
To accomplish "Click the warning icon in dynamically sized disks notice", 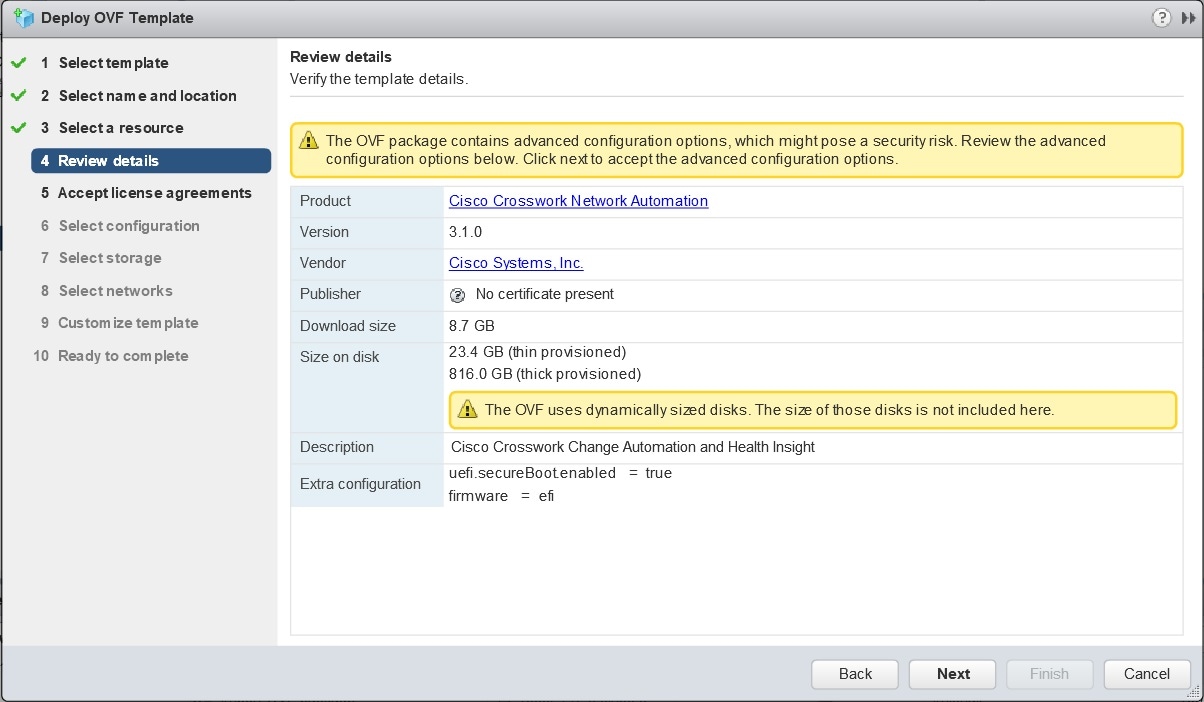I will point(467,409).
